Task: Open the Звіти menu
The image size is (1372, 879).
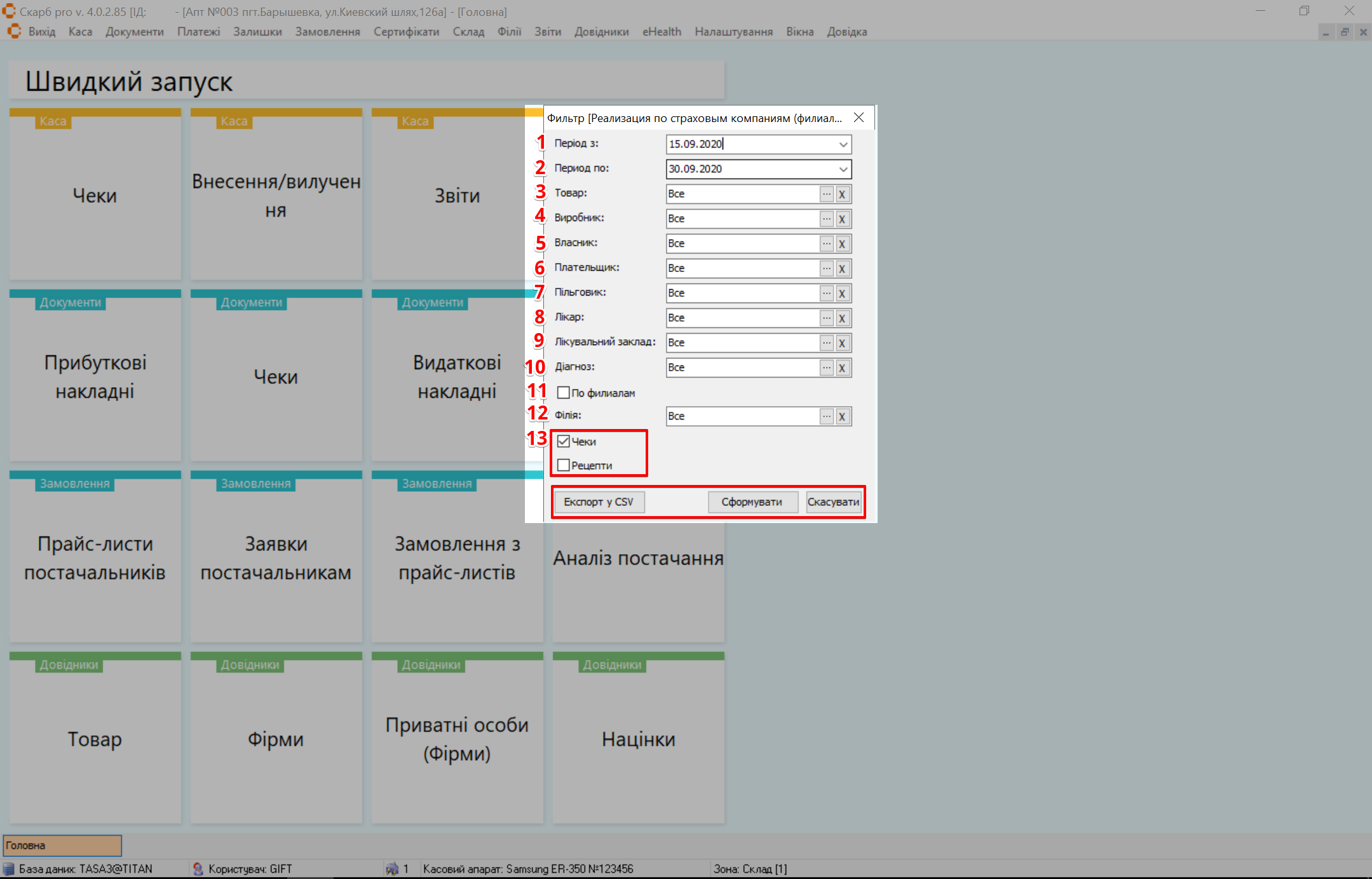Action: 547,32
